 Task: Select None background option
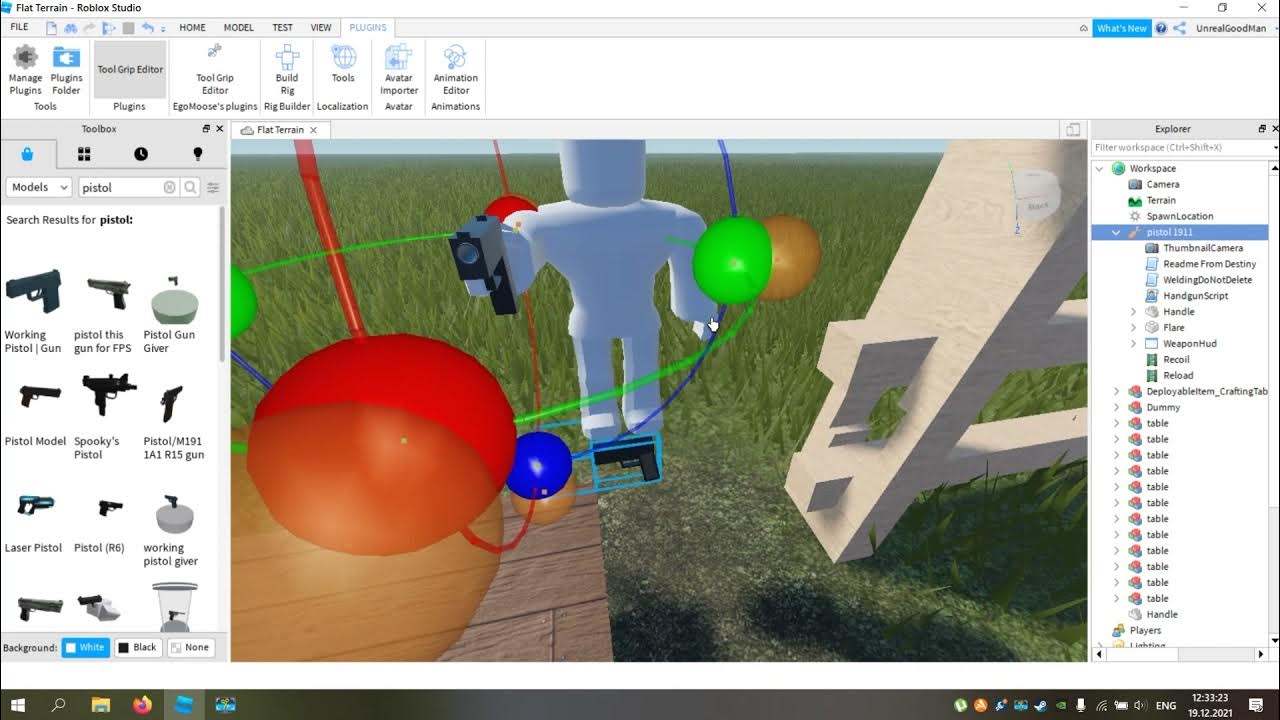(191, 647)
